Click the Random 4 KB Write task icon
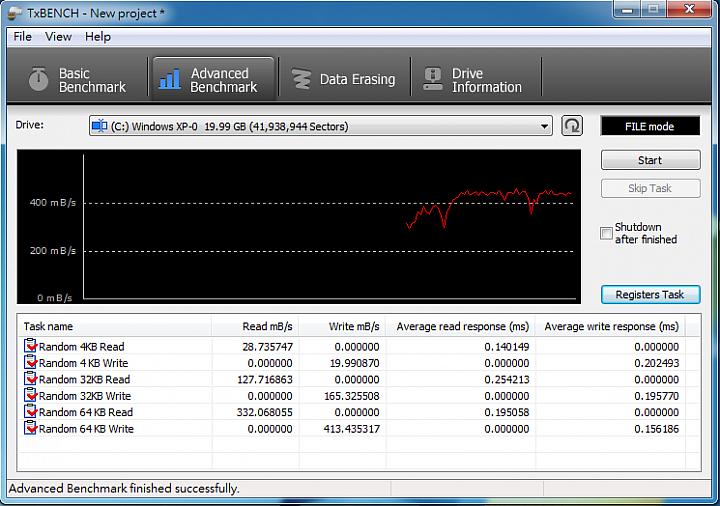720x506 pixels. point(30,362)
